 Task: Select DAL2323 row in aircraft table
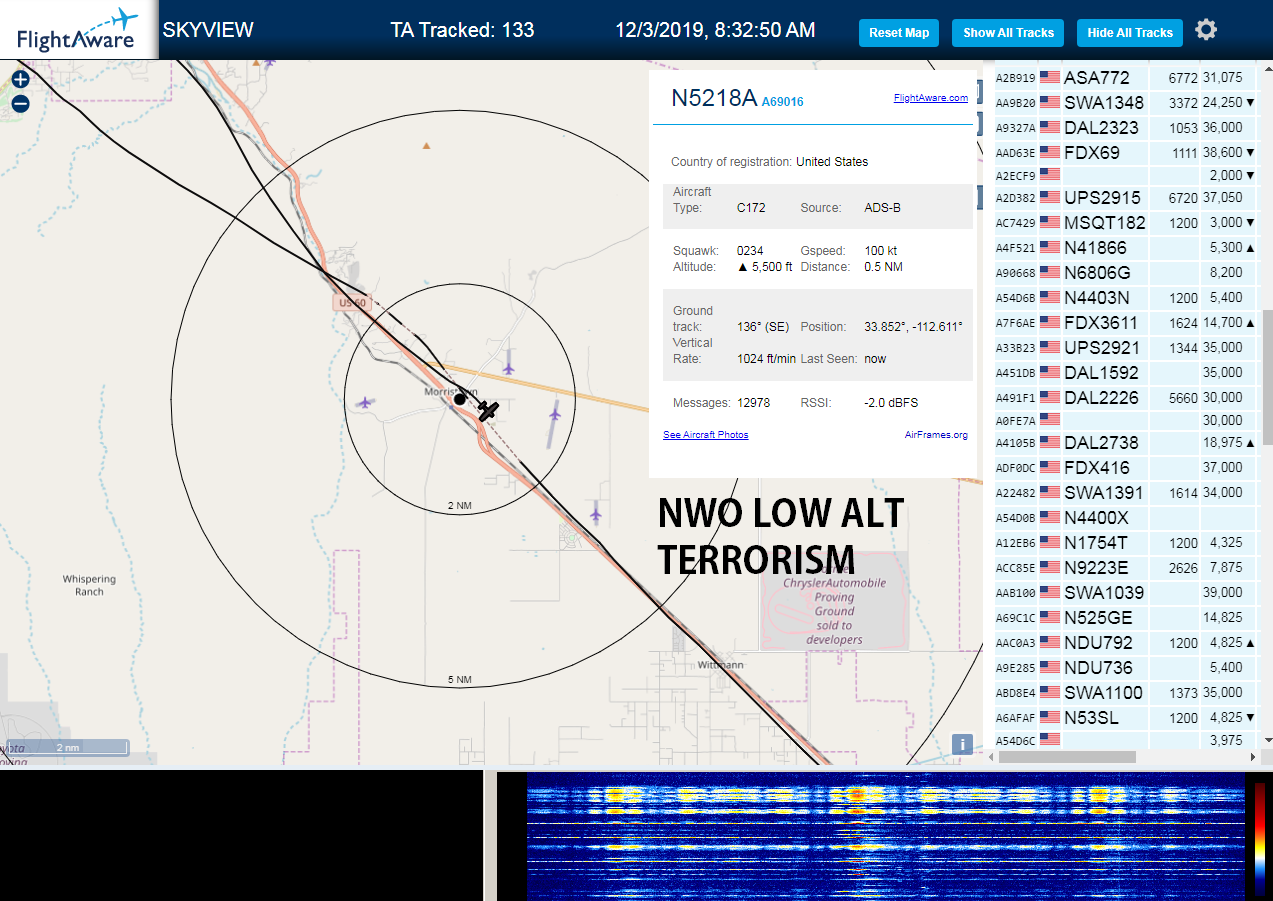point(1126,127)
